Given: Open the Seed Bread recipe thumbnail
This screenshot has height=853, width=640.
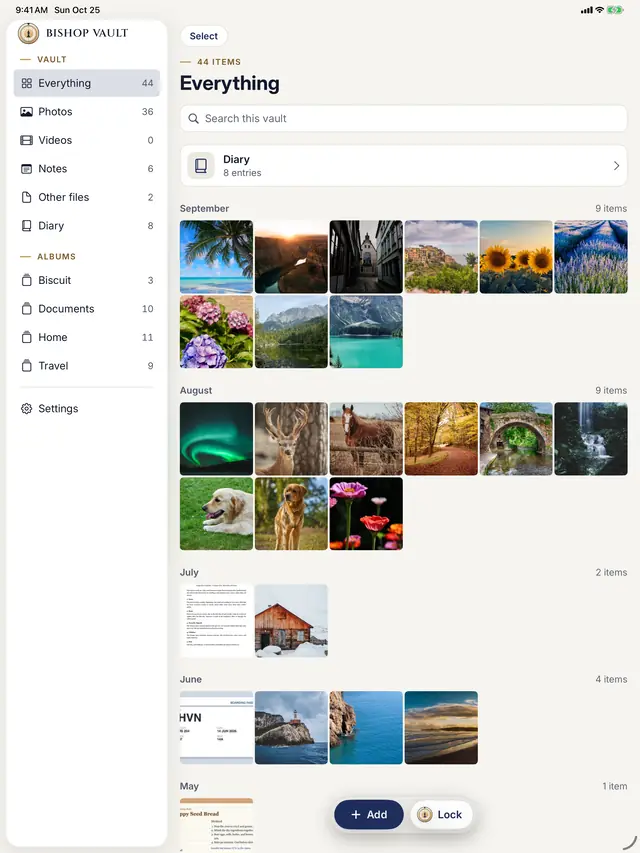Looking at the screenshot, I should [x=217, y=824].
